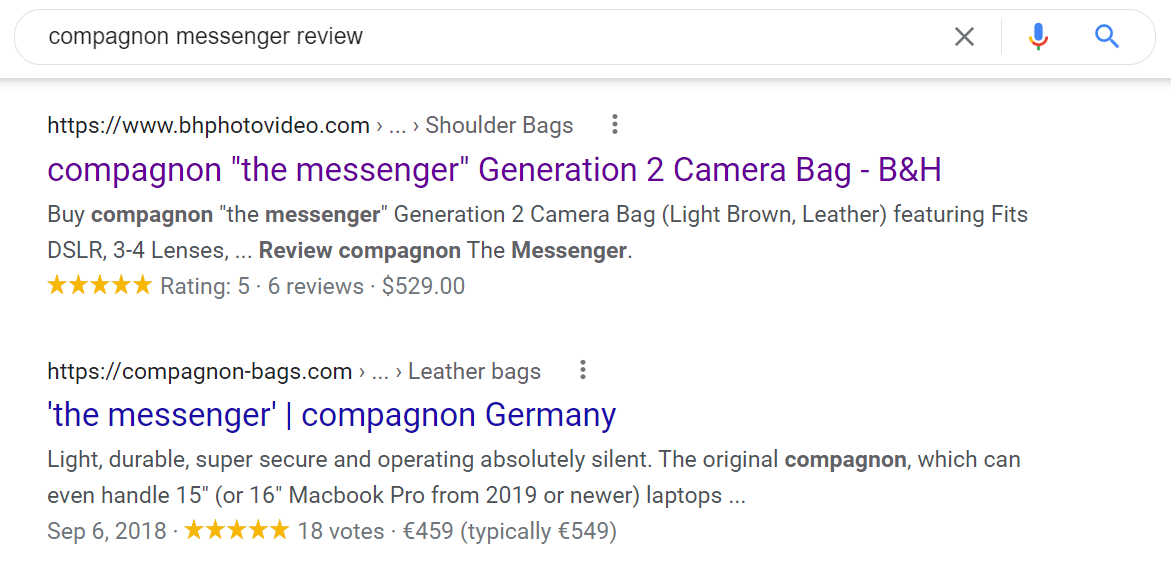The width and height of the screenshot is (1171, 562).
Task: Click the Leather bags breadcrumb text
Action: coord(474,371)
